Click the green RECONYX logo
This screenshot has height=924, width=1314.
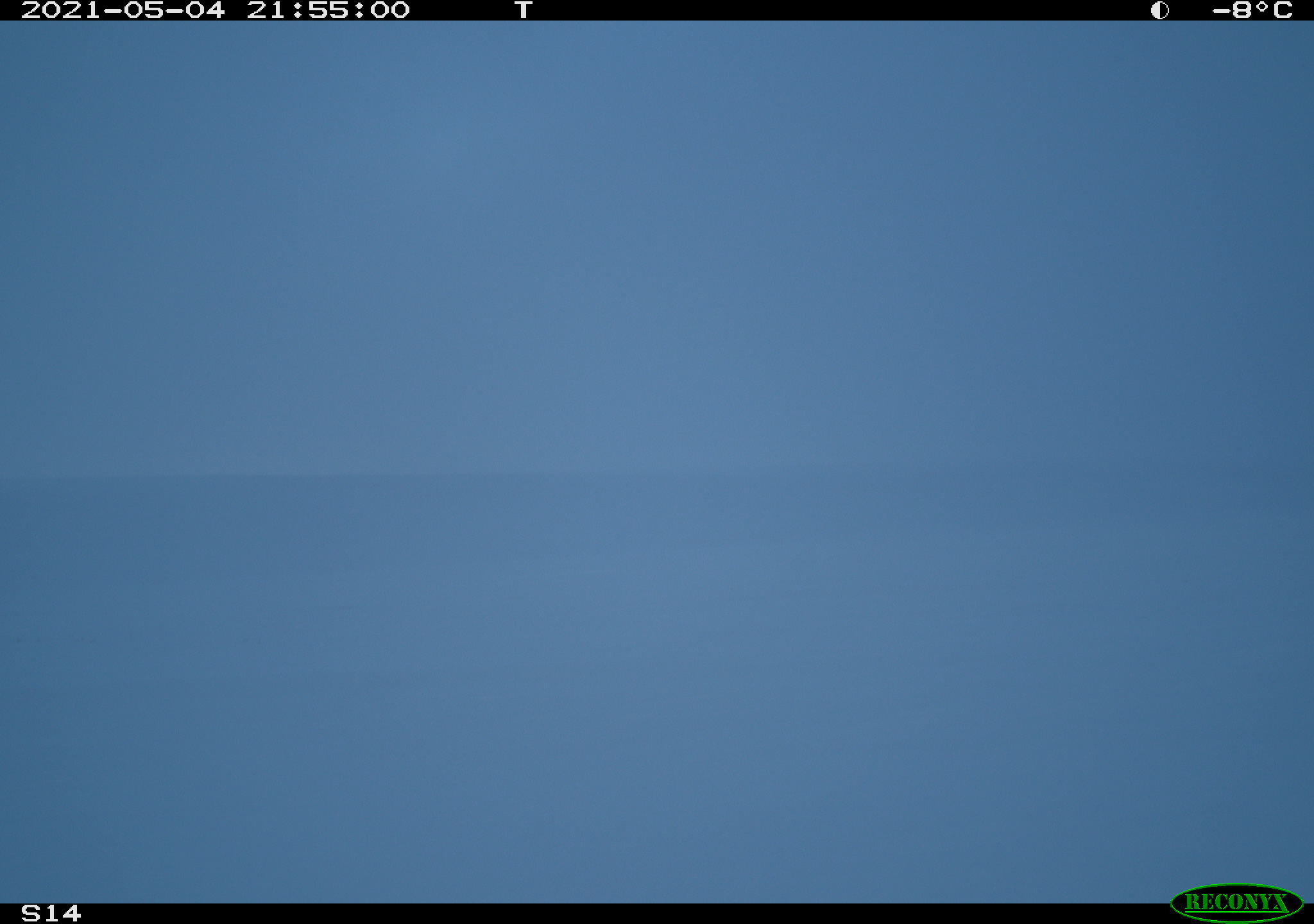pos(1236,902)
